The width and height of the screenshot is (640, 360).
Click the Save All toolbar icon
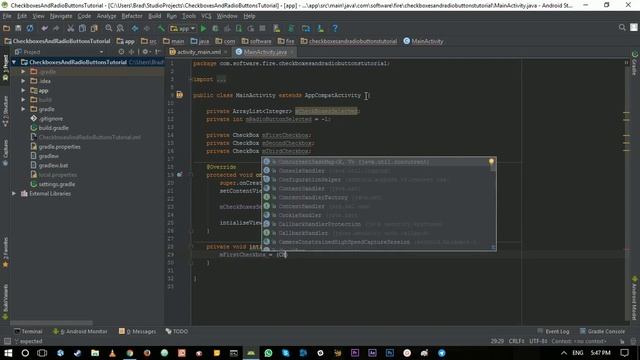18,29
